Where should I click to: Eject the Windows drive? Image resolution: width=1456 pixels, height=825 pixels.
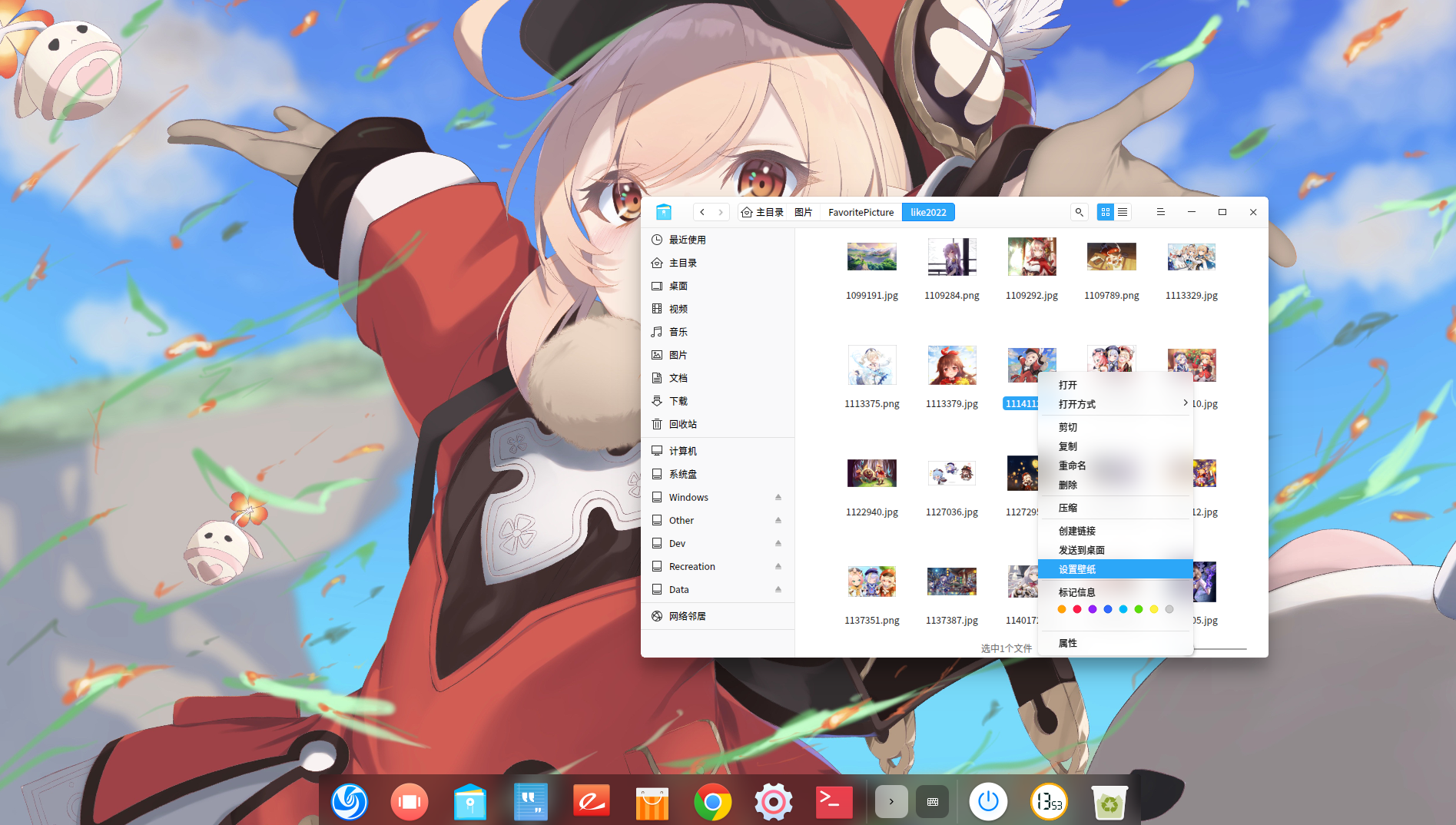pos(778,497)
